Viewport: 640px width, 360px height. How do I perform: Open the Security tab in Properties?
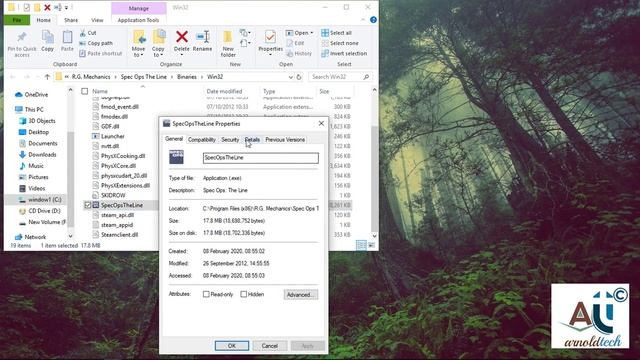click(x=230, y=140)
